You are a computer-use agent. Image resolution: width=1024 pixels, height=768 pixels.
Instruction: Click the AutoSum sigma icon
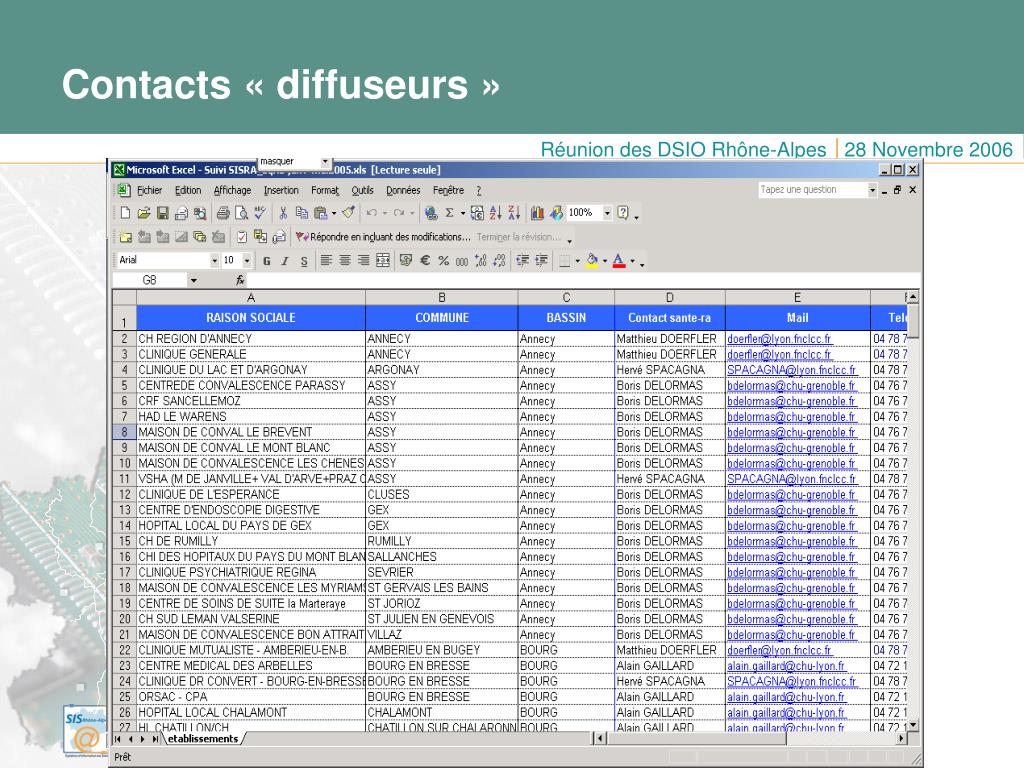[449, 213]
